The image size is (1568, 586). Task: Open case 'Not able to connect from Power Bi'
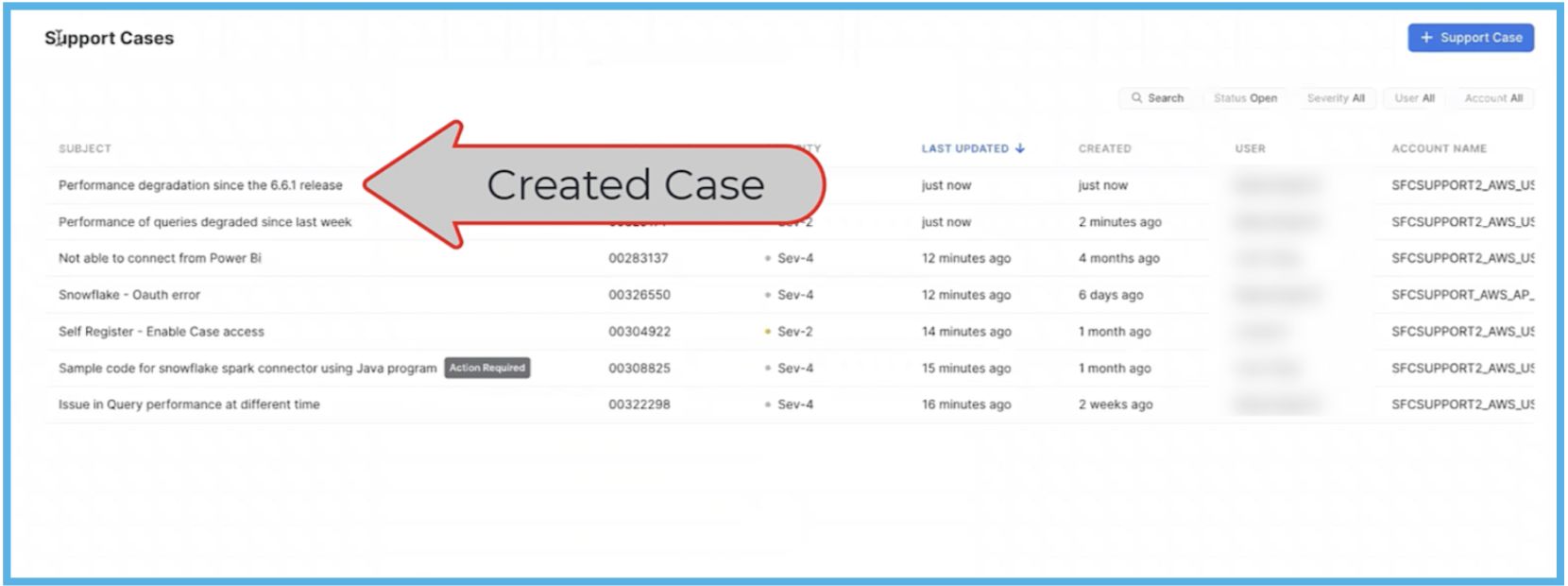[160, 258]
